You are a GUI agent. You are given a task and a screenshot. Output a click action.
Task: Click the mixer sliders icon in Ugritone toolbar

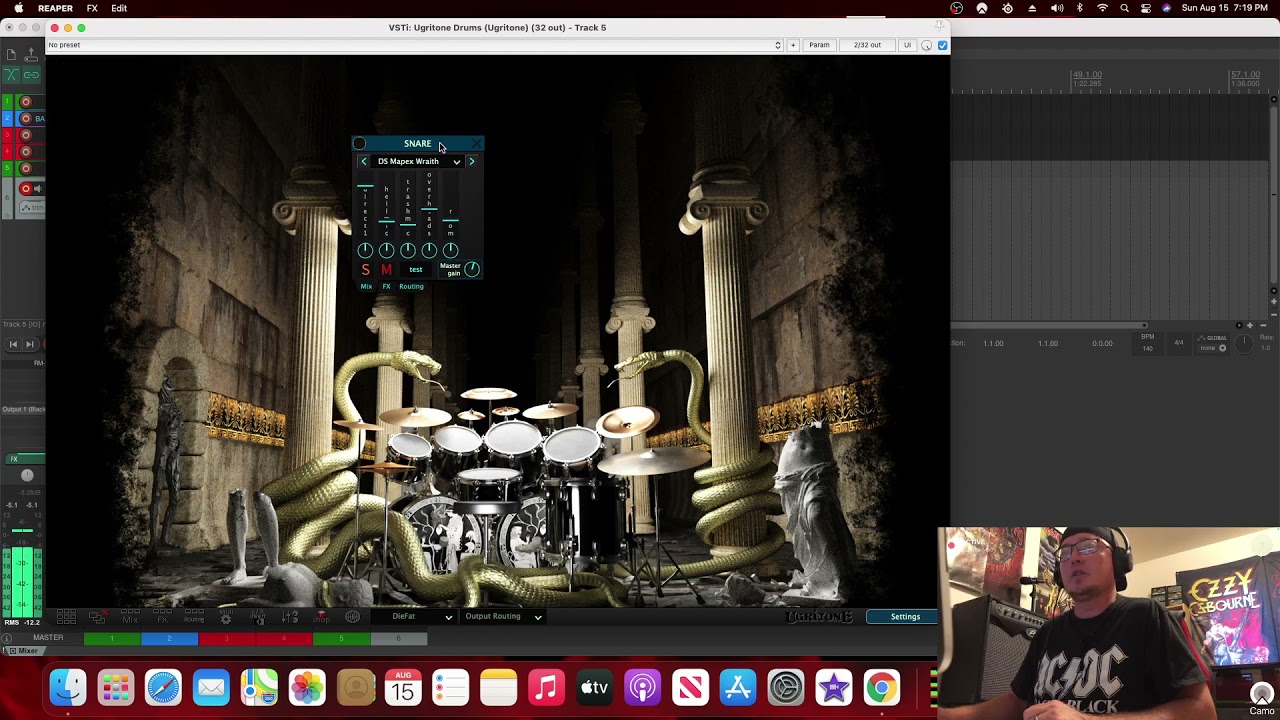pos(290,618)
